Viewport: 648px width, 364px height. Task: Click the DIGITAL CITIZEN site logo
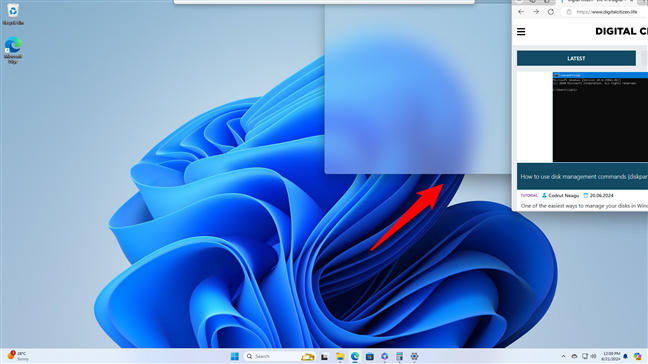(621, 31)
